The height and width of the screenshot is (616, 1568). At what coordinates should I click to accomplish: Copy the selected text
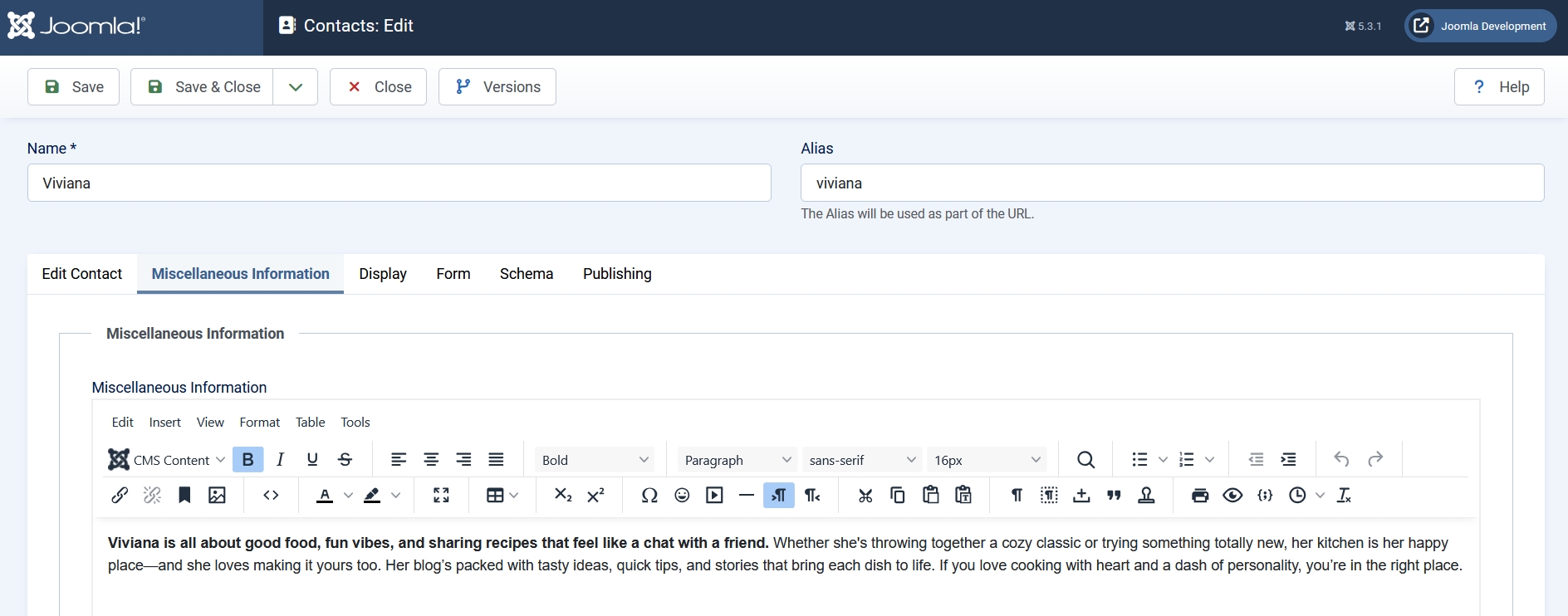coord(898,495)
